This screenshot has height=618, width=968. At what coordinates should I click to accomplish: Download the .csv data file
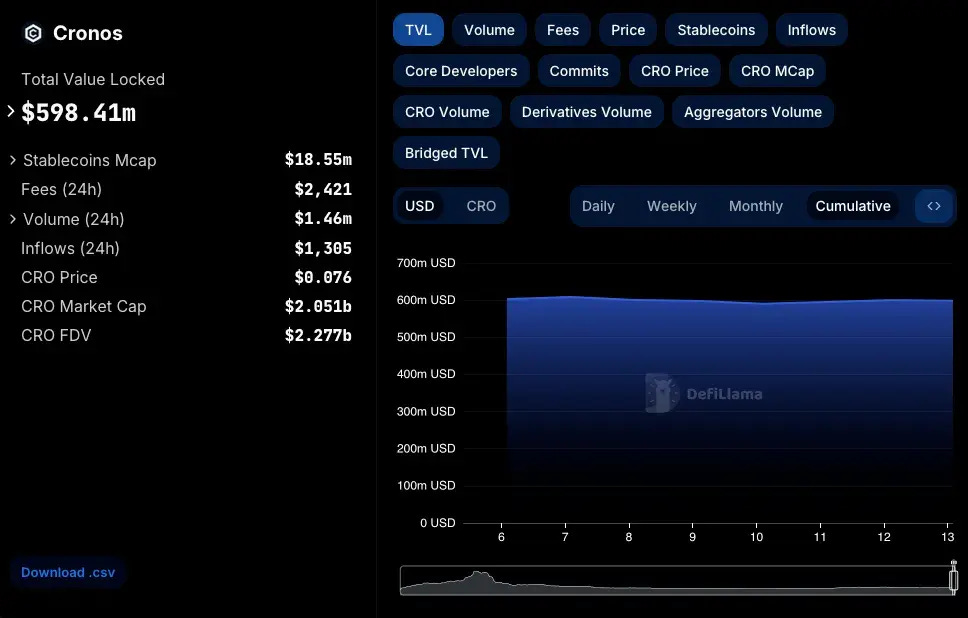[x=68, y=572]
